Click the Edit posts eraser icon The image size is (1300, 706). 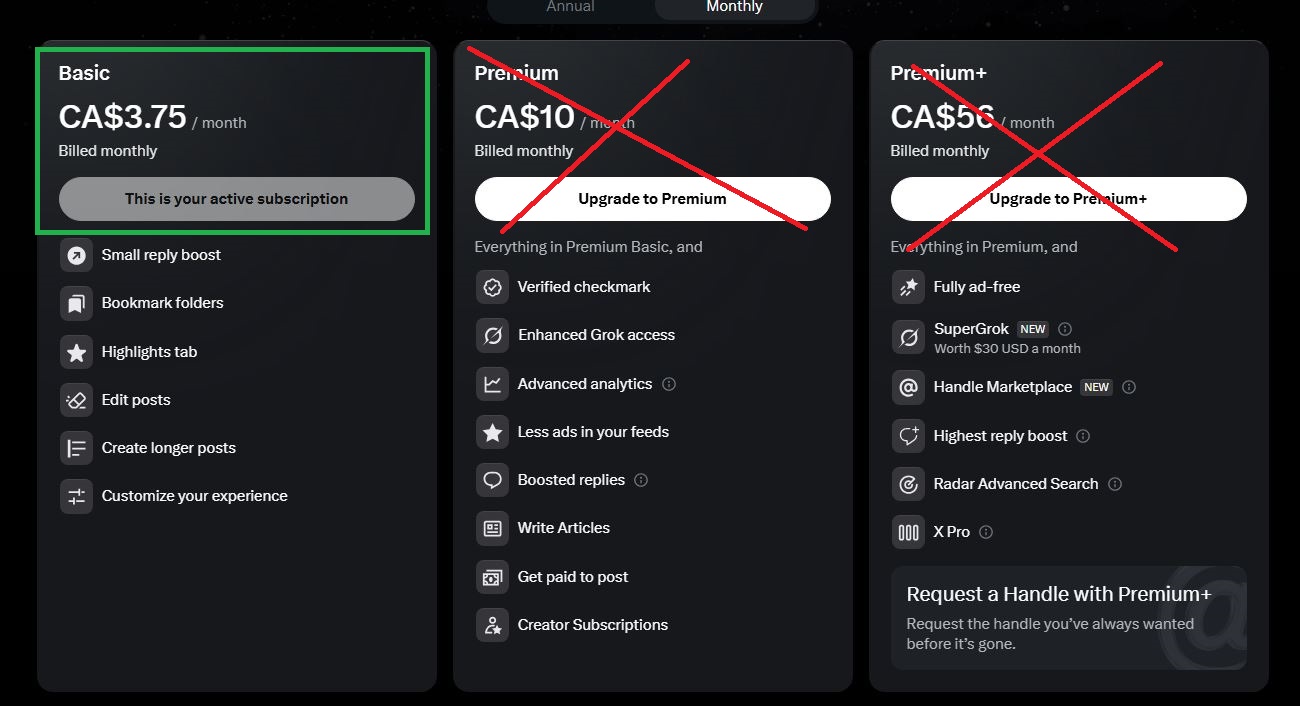[76, 400]
